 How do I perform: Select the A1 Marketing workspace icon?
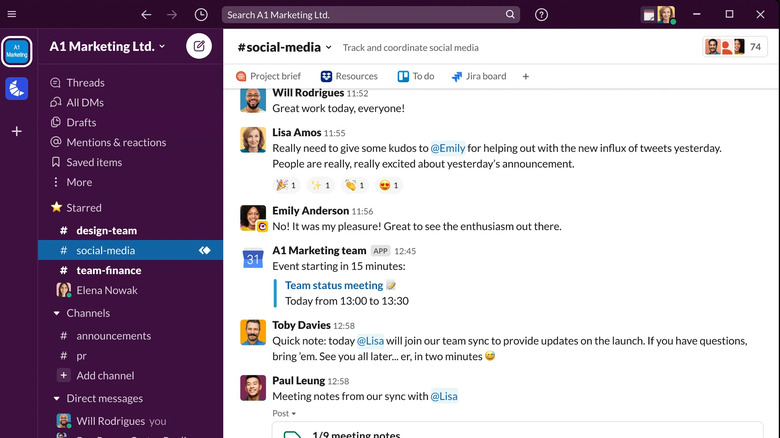pos(16,52)
